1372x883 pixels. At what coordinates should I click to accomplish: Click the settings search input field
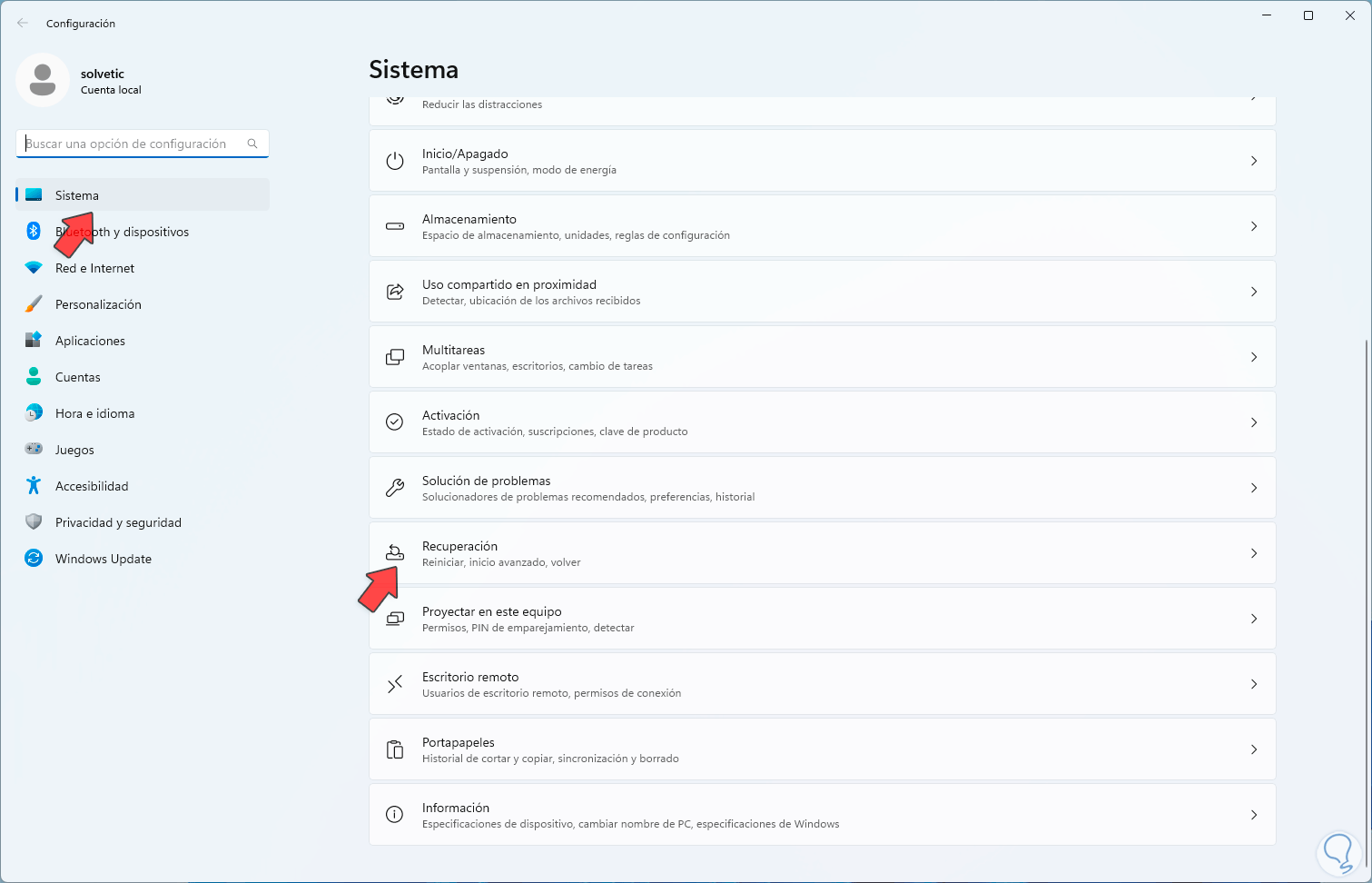coord(127,144)
